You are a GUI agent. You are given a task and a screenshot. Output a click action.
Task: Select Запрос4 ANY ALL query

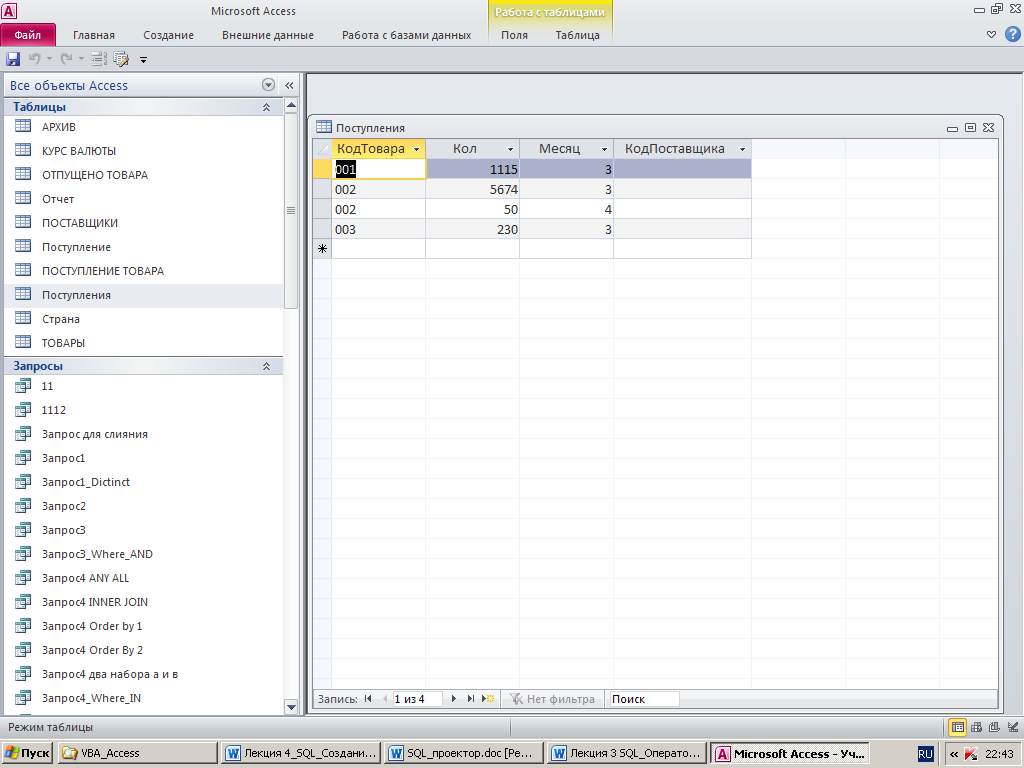click(x=85, y=578)
